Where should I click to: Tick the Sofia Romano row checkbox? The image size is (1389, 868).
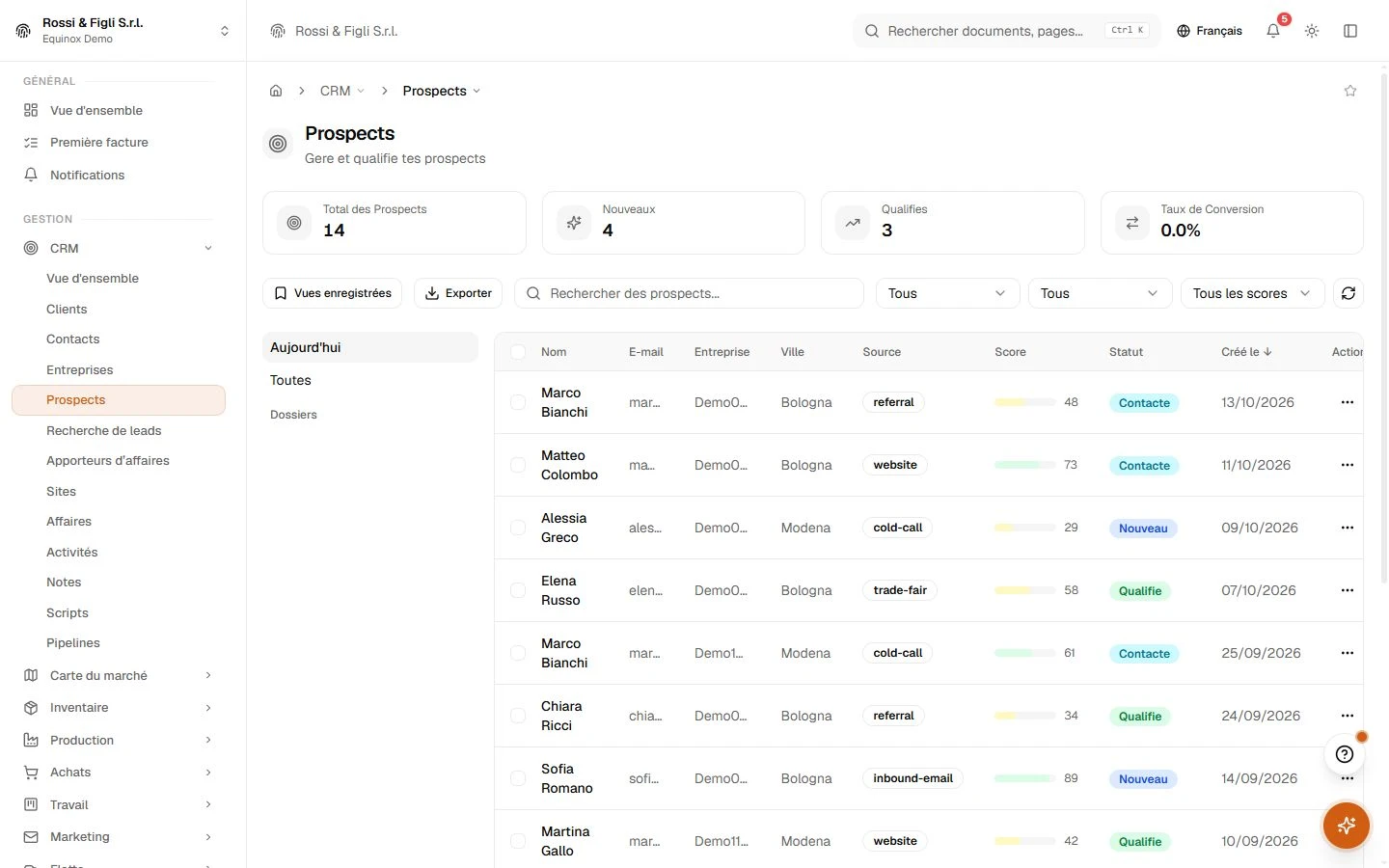click(x=518, y=778)
